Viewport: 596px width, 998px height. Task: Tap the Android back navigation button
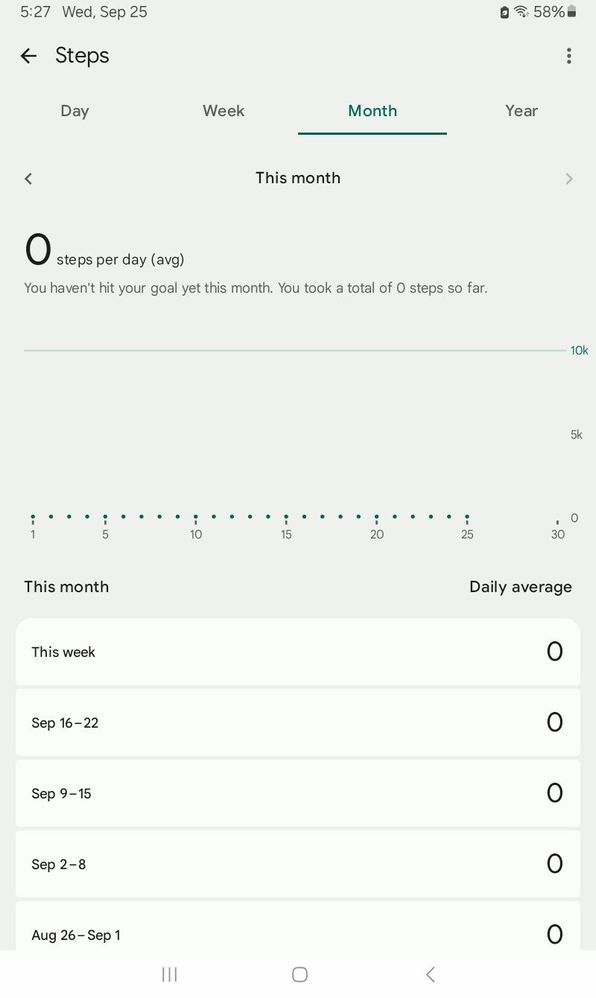click(x=430, y=974)
